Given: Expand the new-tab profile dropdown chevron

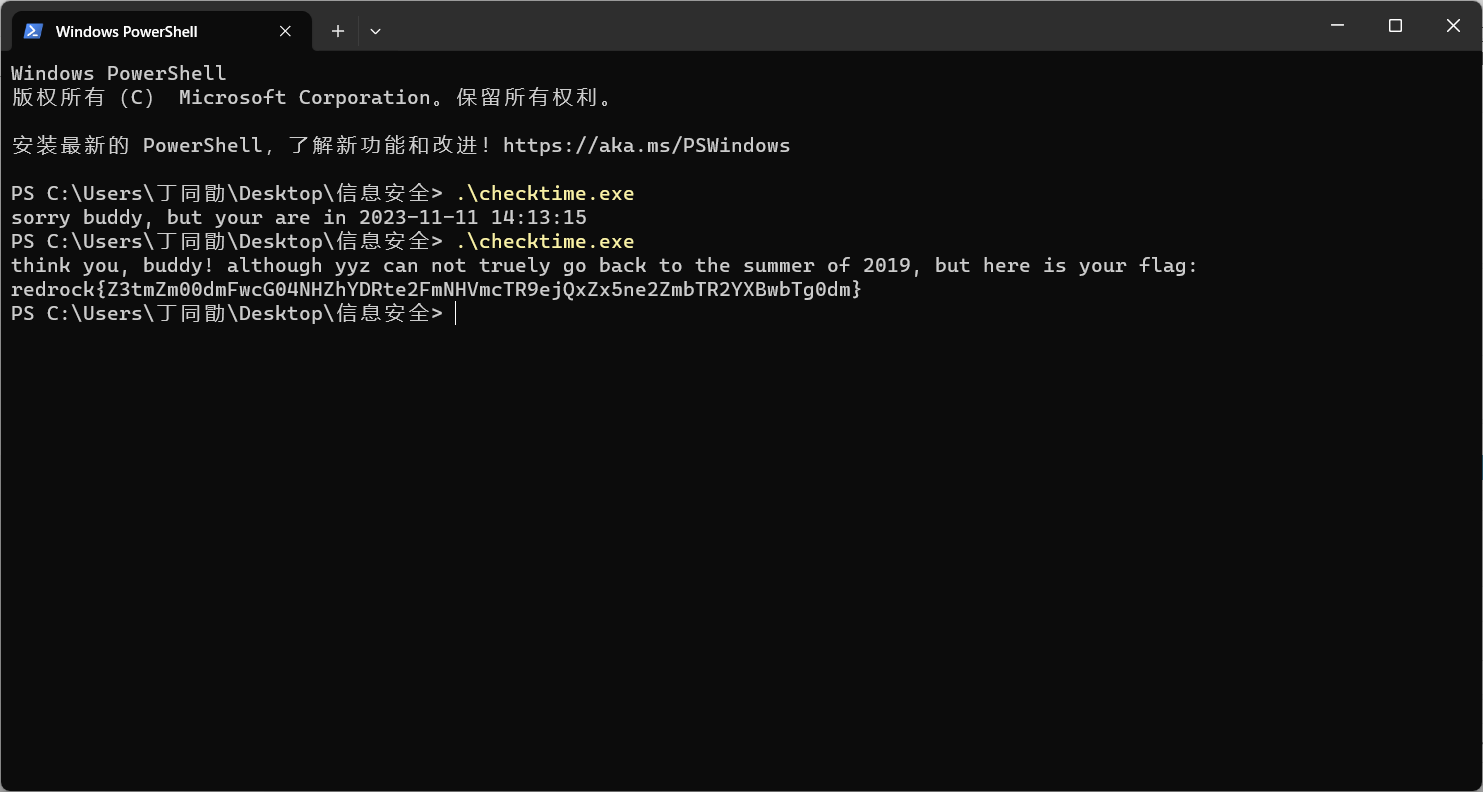Looking at the screenshot, I should tap(375, 31).
